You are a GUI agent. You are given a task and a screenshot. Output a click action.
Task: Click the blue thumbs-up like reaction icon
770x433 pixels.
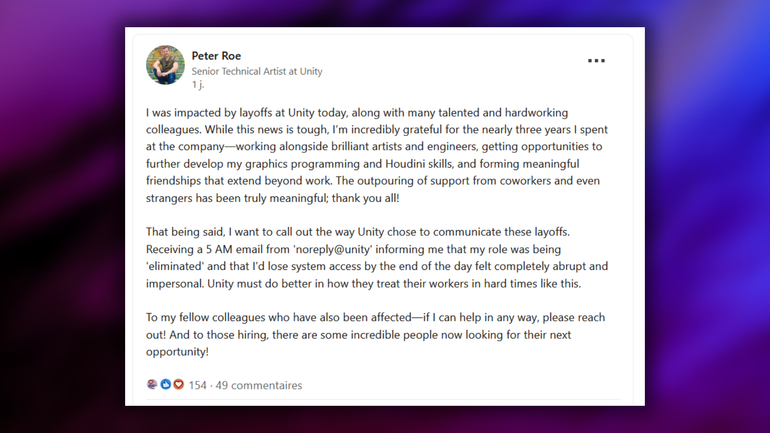point(166,385)
